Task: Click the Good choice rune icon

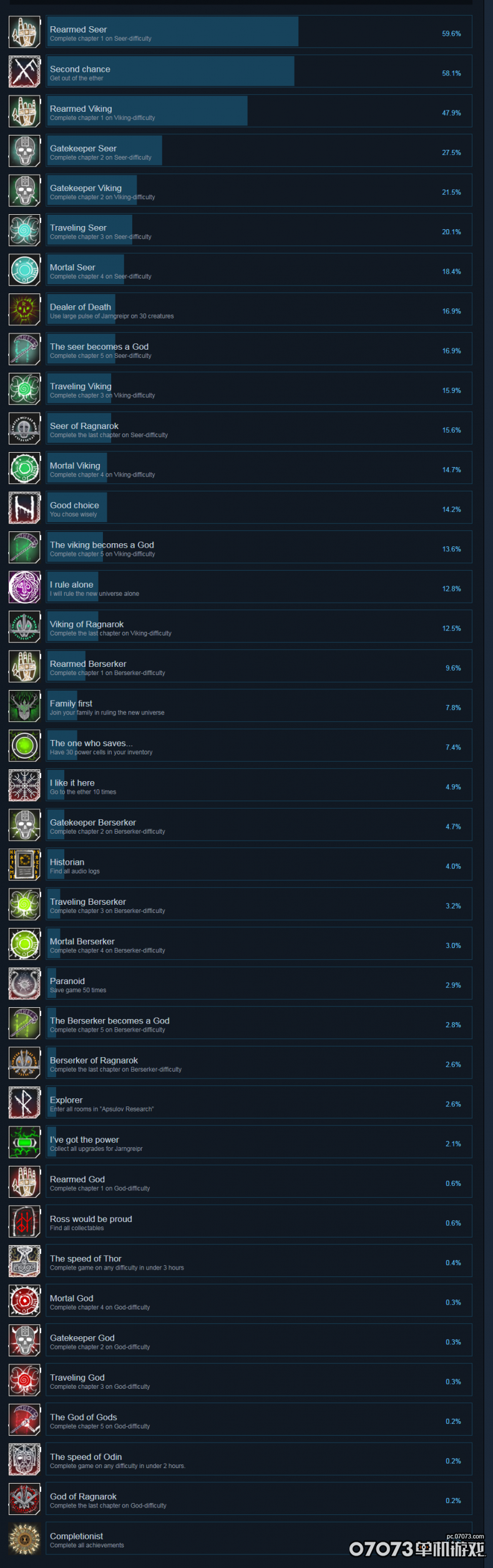Action: (x=25, y=508)
